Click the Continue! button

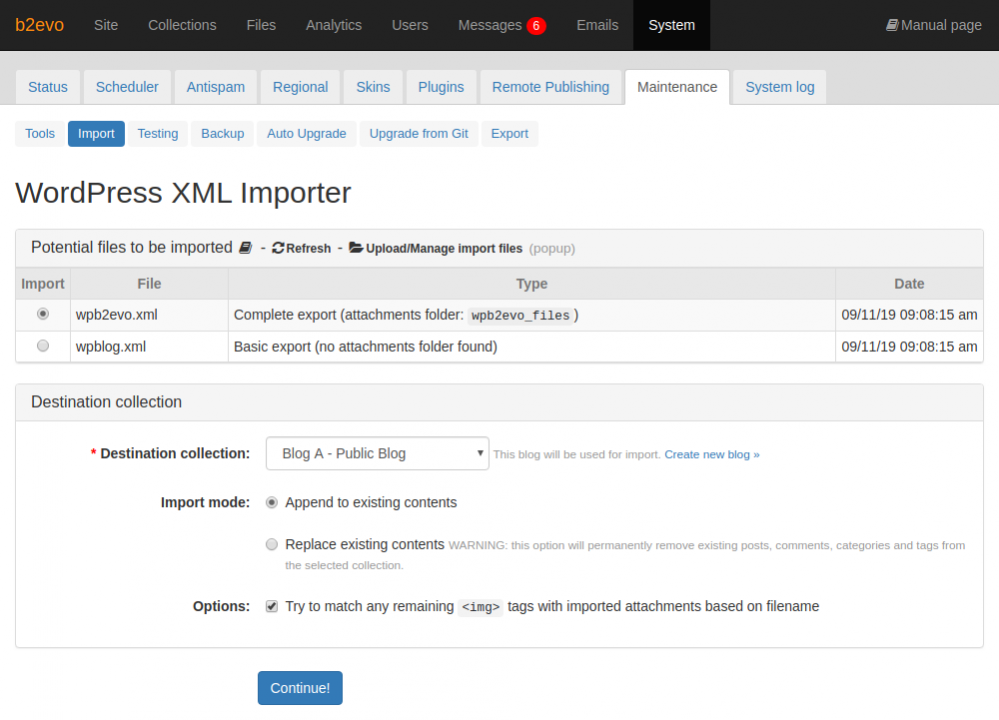tap(300, 688)
